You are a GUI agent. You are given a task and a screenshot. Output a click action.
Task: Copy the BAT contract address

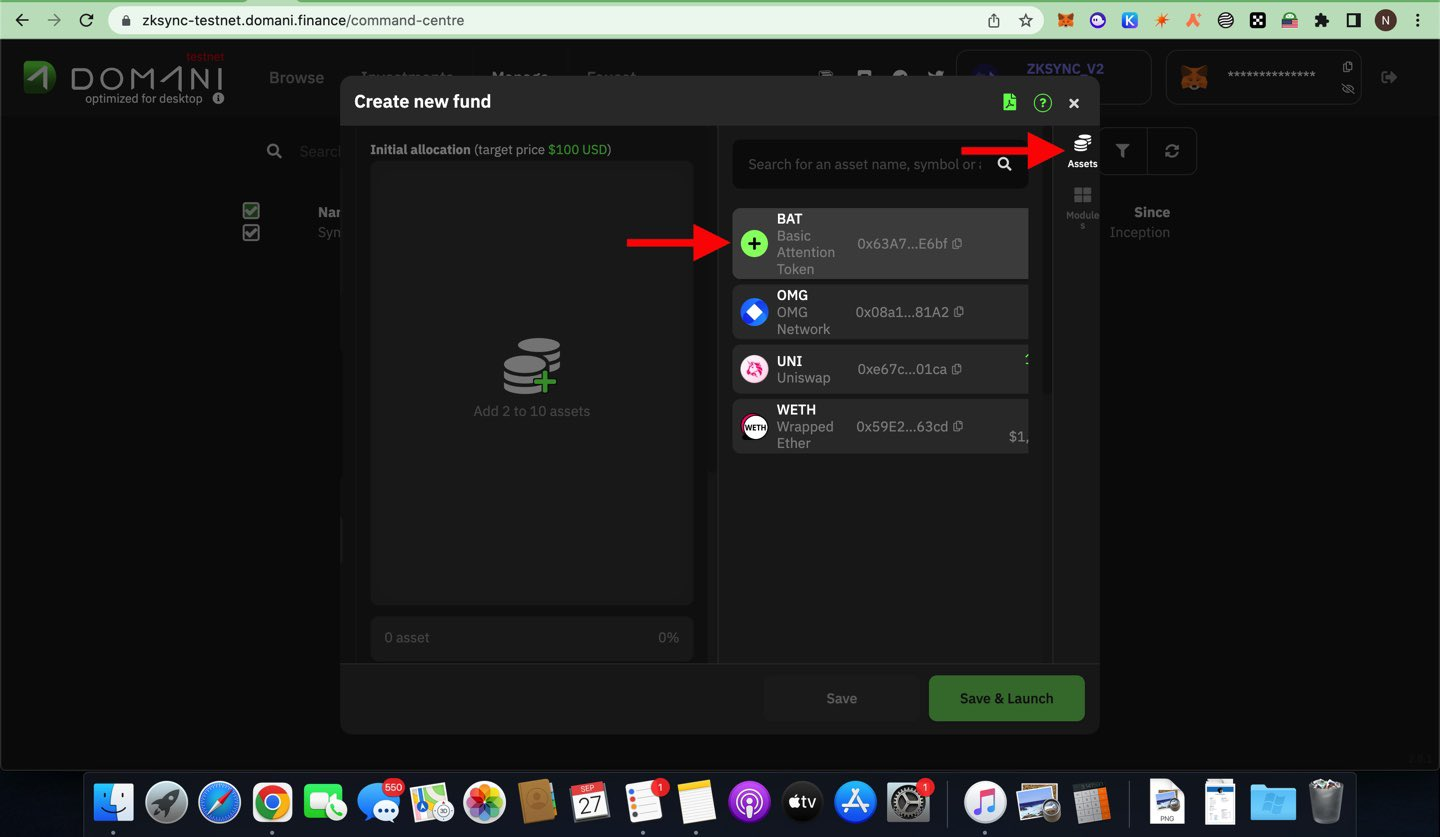tap(957, 244)
